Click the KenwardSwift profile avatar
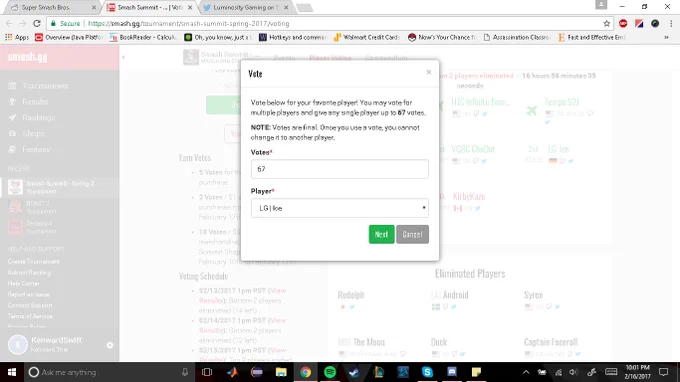The image size is (680, 382). (18, 345)
